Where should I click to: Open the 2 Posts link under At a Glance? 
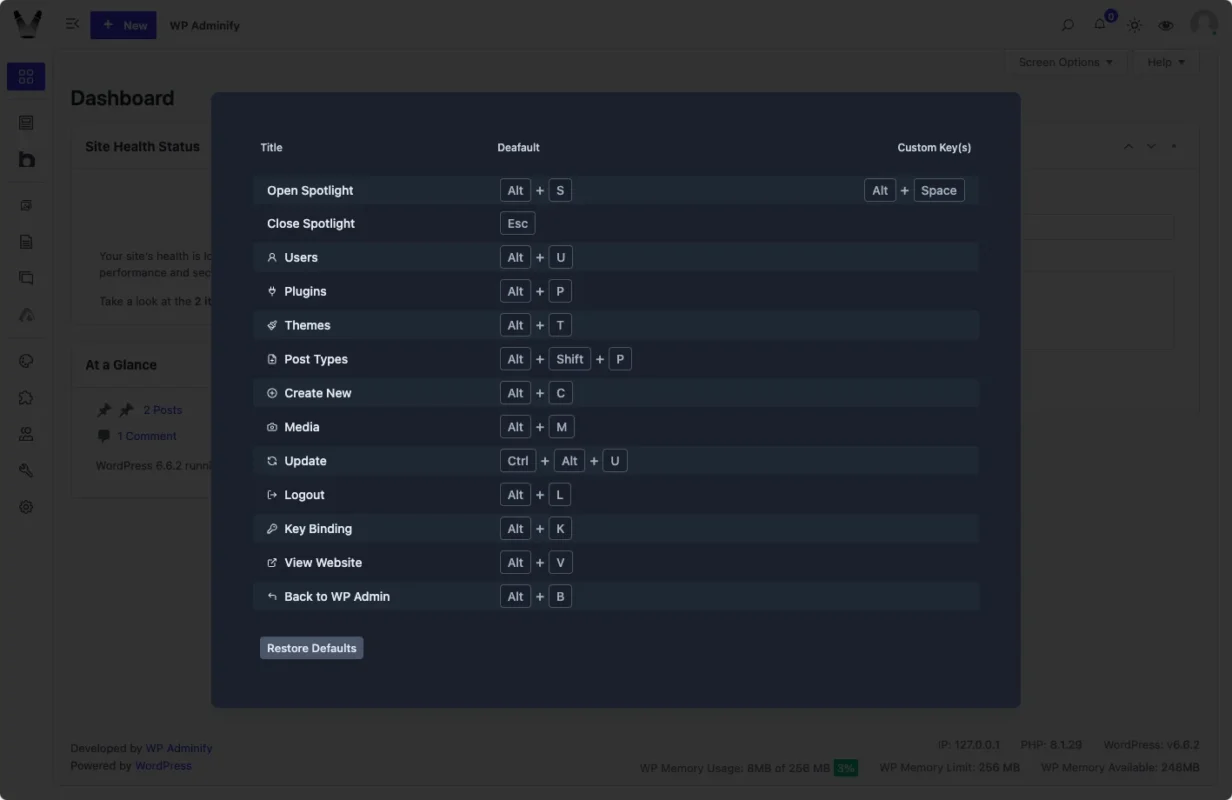[162, 410]
